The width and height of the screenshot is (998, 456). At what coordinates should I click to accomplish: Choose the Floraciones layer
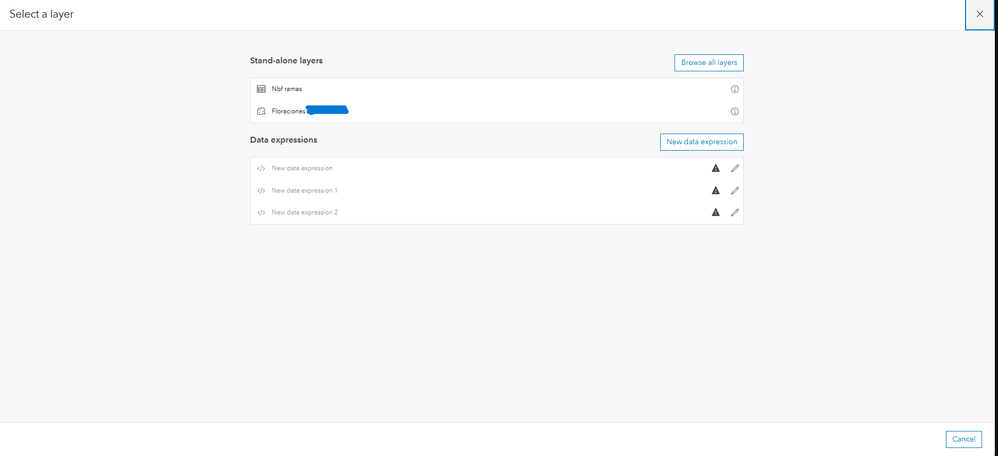(289, 111)
